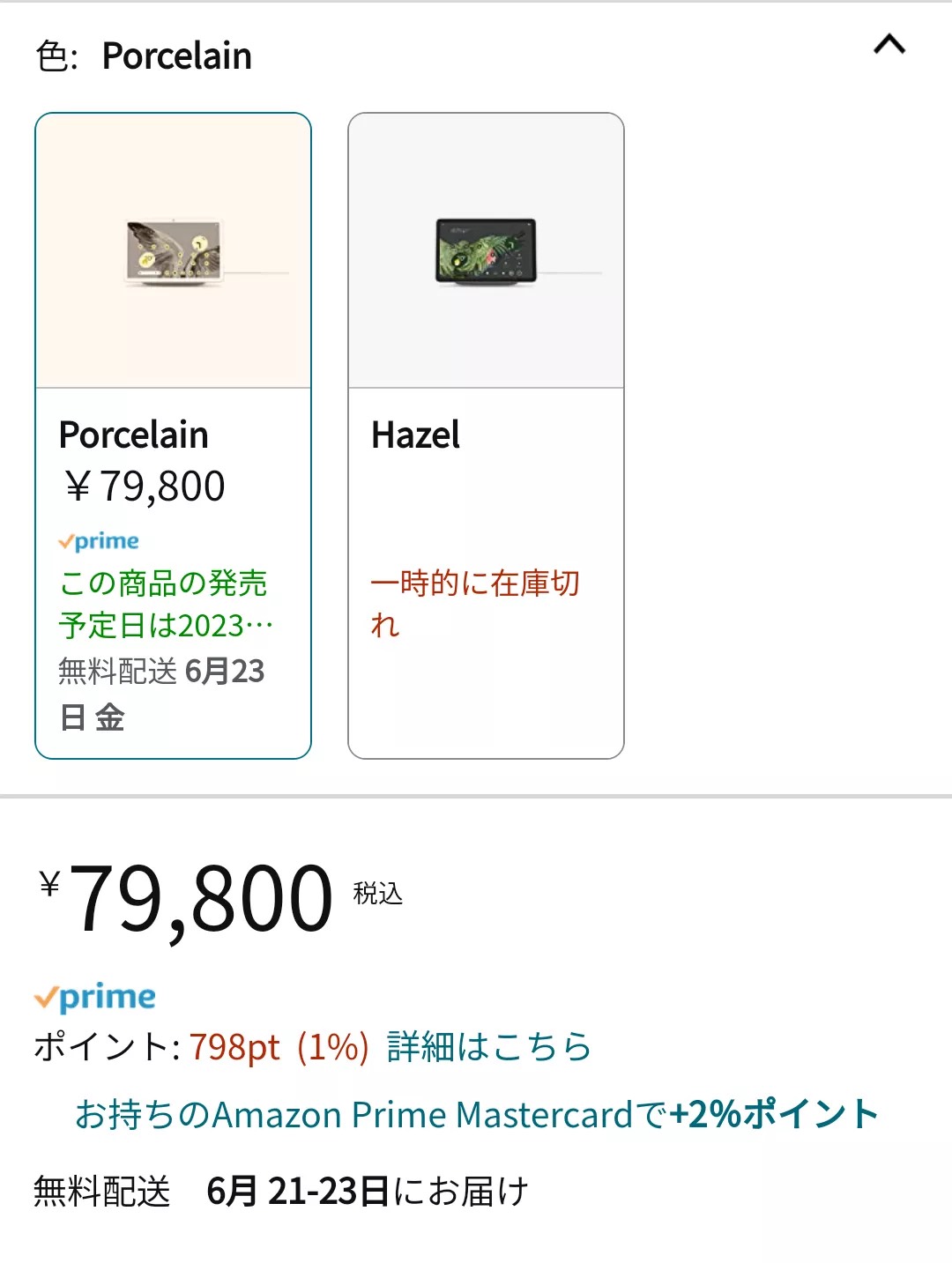Tap the 798pt (1%) points text
The width and height of the screenshot is (952, 1263).
click(x=279, y=1047)
